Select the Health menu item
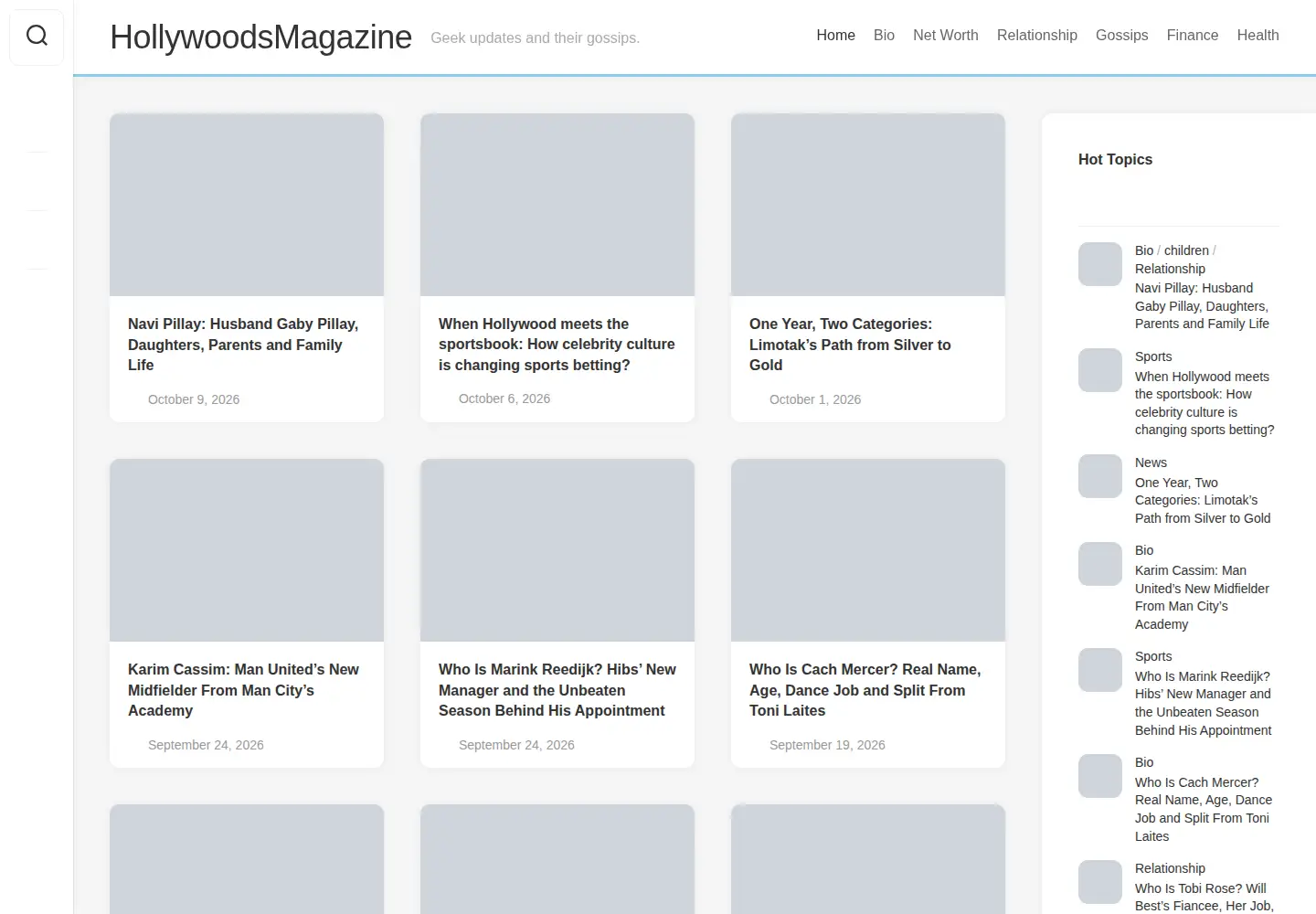The width and height of the screenshot is (1316, 914). [x=1258, y=36]
